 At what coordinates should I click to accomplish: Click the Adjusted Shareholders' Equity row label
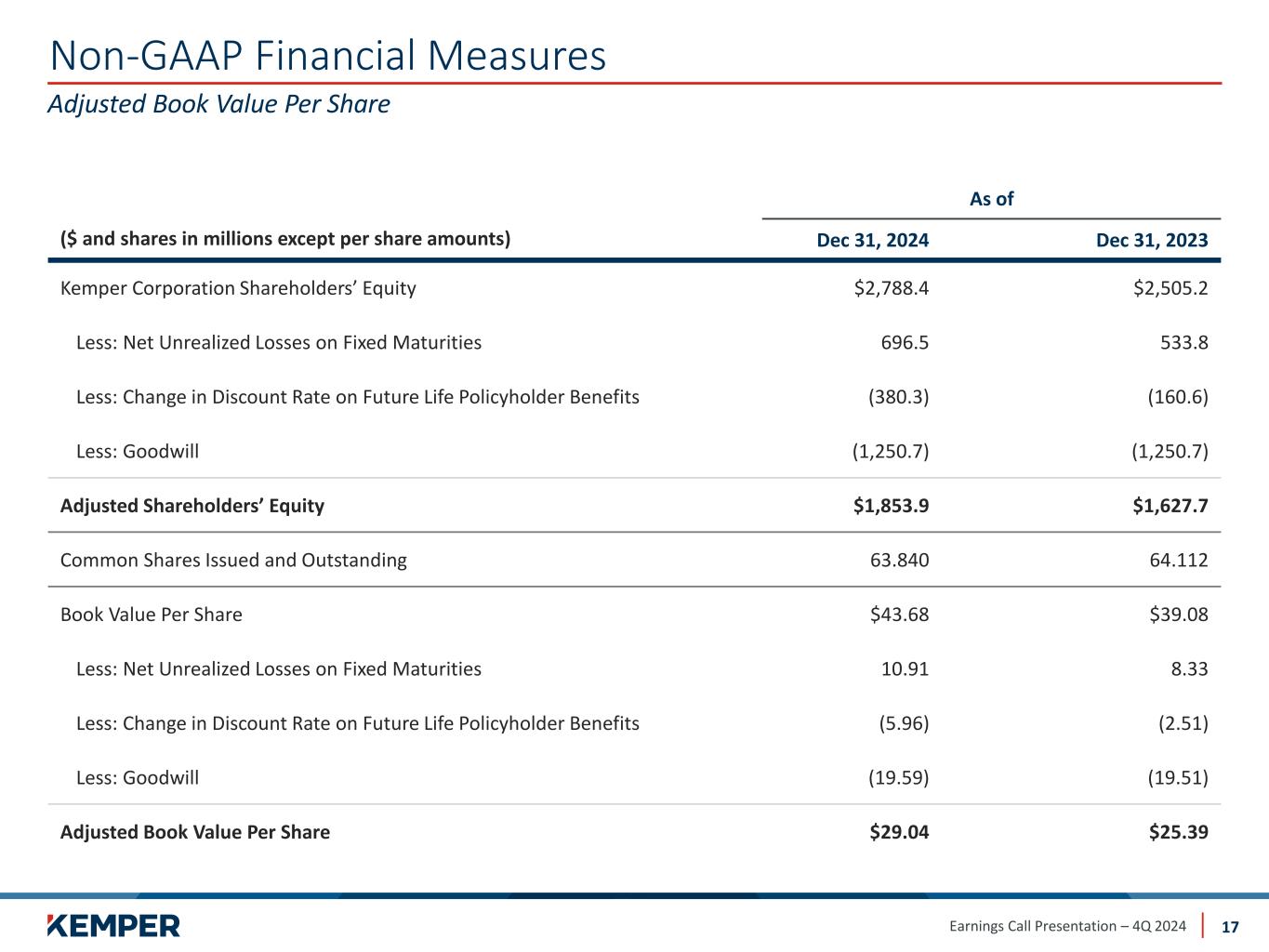(x=192, y=506)
